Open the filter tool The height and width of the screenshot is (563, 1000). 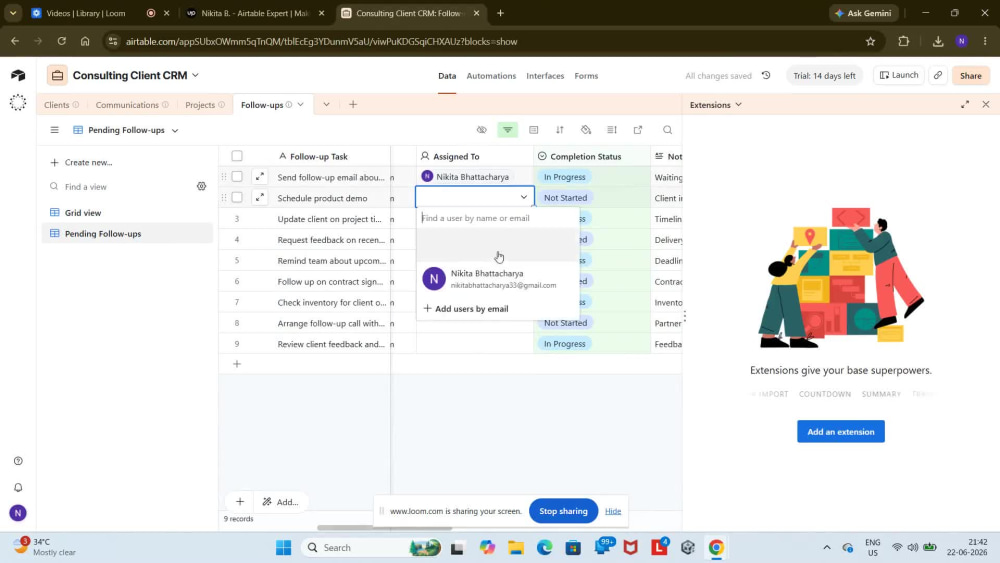508,130
